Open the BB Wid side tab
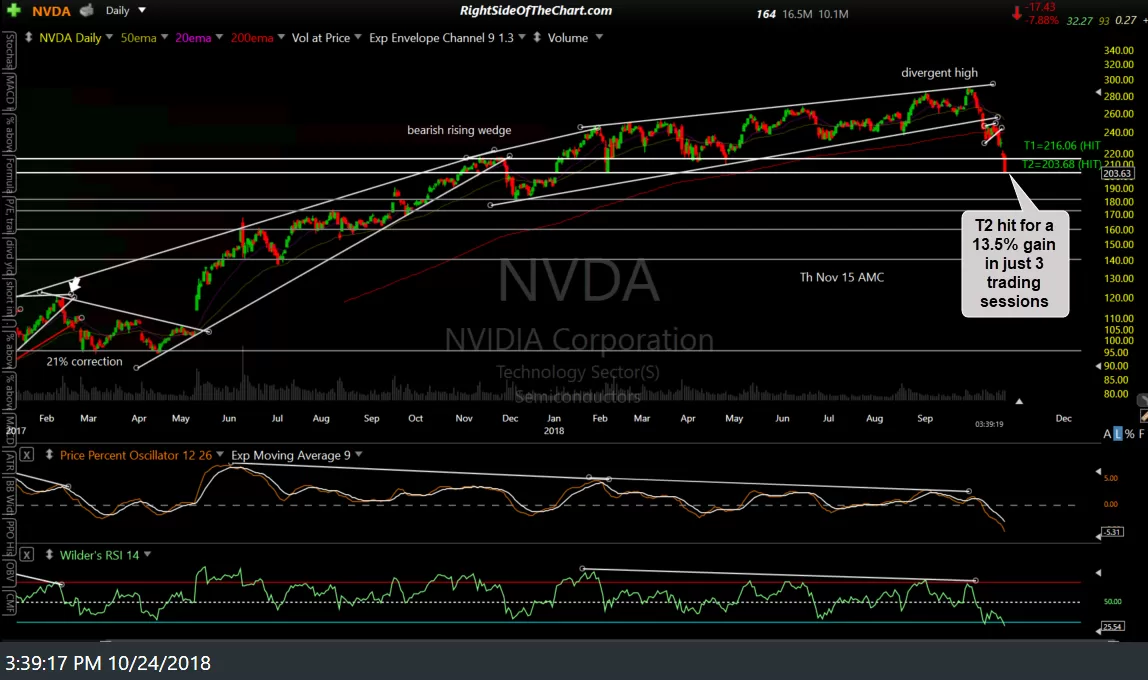Screen dimensions: 1148x680 (10, 498)
